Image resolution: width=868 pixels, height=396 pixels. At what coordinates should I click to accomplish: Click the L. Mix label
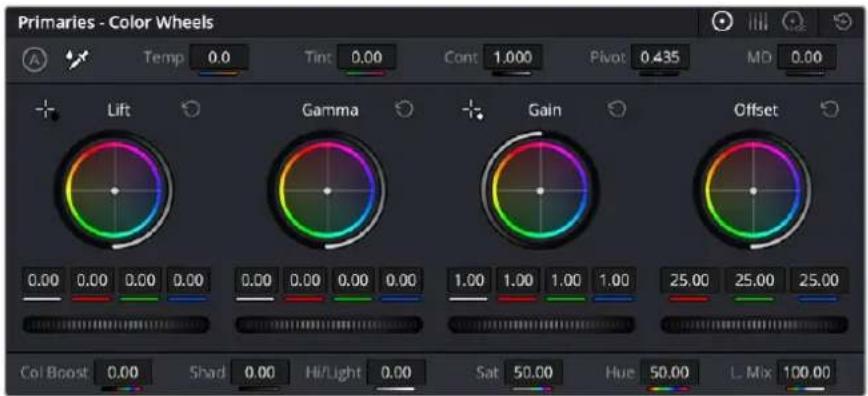tap(750, 372)
